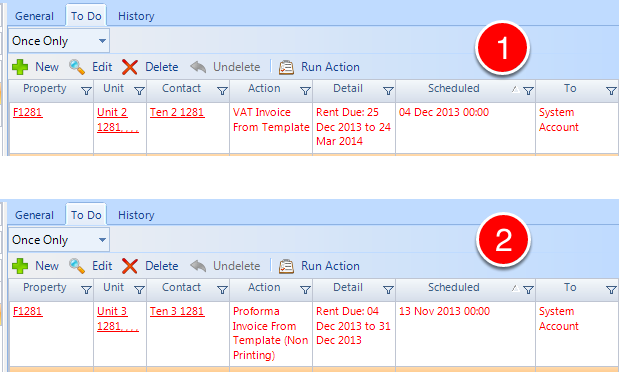Open Contact column filter in the grid with the VAT Invoice row
Screen dimensions: 619x378
pyautogui.click(x=222, y=91)
